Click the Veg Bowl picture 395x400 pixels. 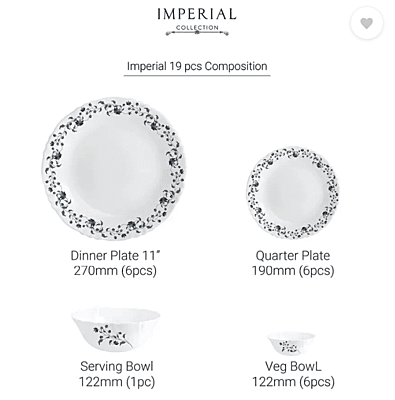point(291,343)
